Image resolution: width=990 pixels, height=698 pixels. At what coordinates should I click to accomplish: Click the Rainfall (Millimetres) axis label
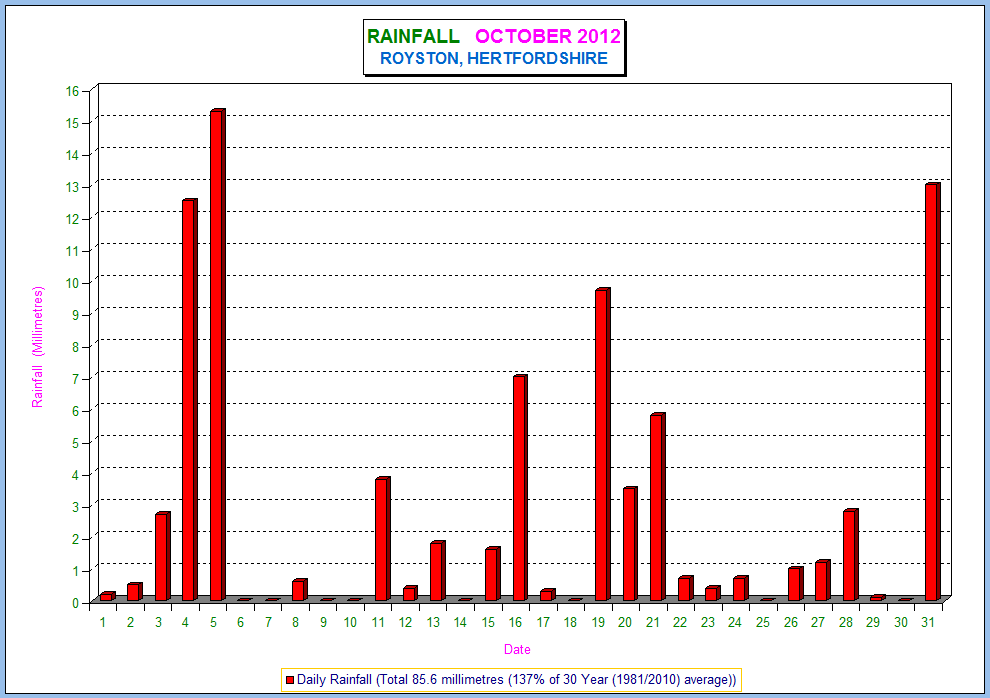38,347
